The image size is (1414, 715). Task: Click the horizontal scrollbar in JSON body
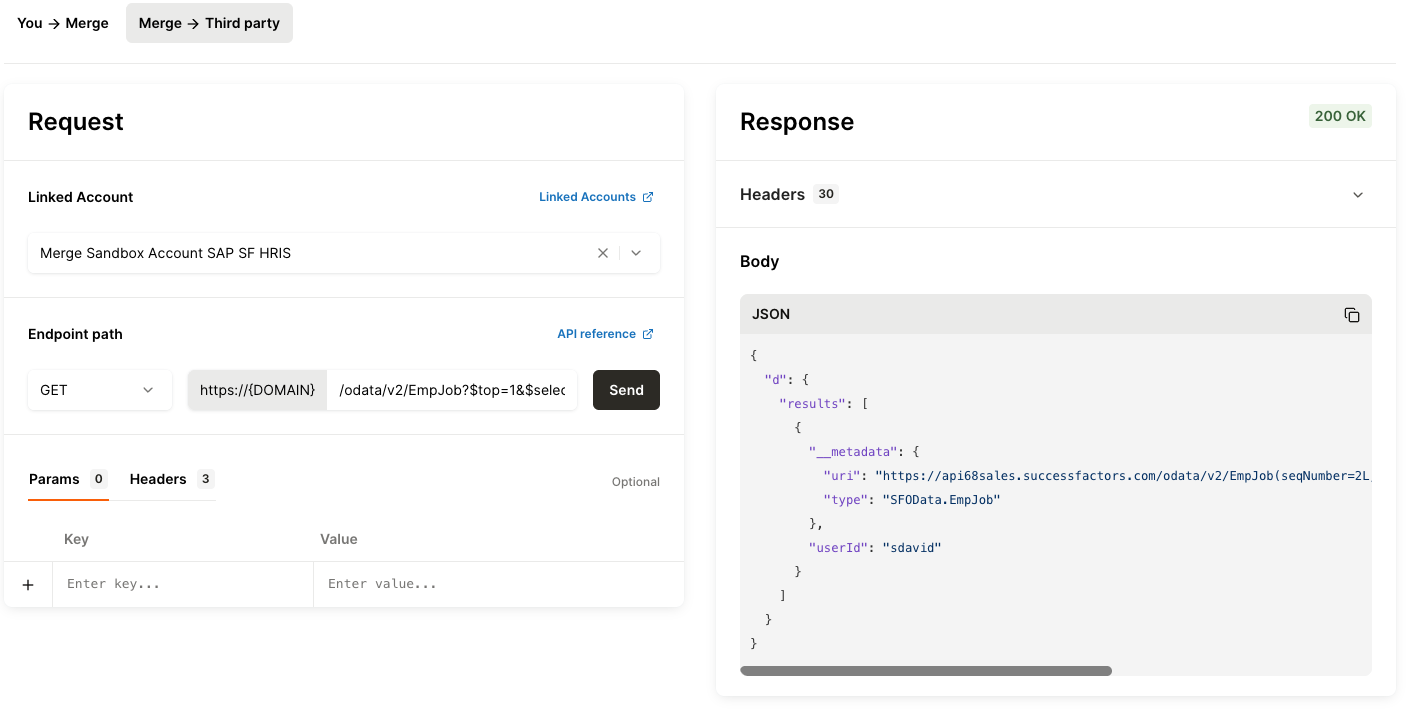point(925,671)
